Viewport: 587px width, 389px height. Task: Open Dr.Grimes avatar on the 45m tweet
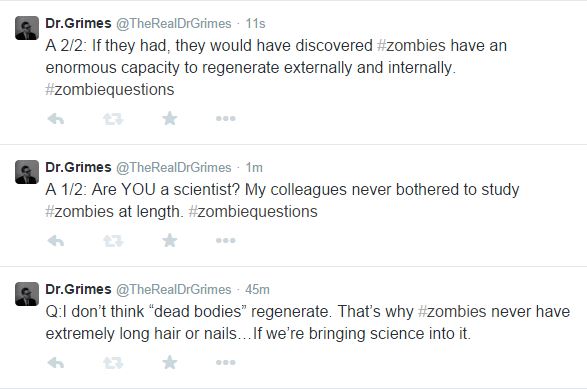pyautogui.click(x=27, y=294)
